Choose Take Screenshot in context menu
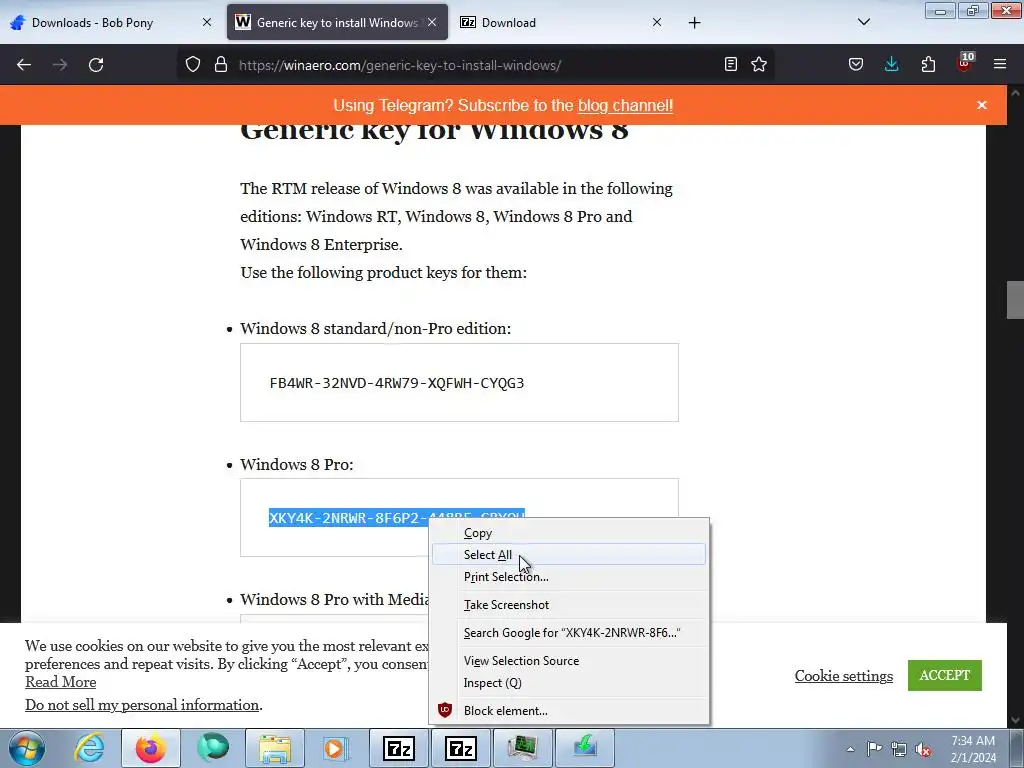The width and height of the screenshot is (1024, 768). coord(569,605)
